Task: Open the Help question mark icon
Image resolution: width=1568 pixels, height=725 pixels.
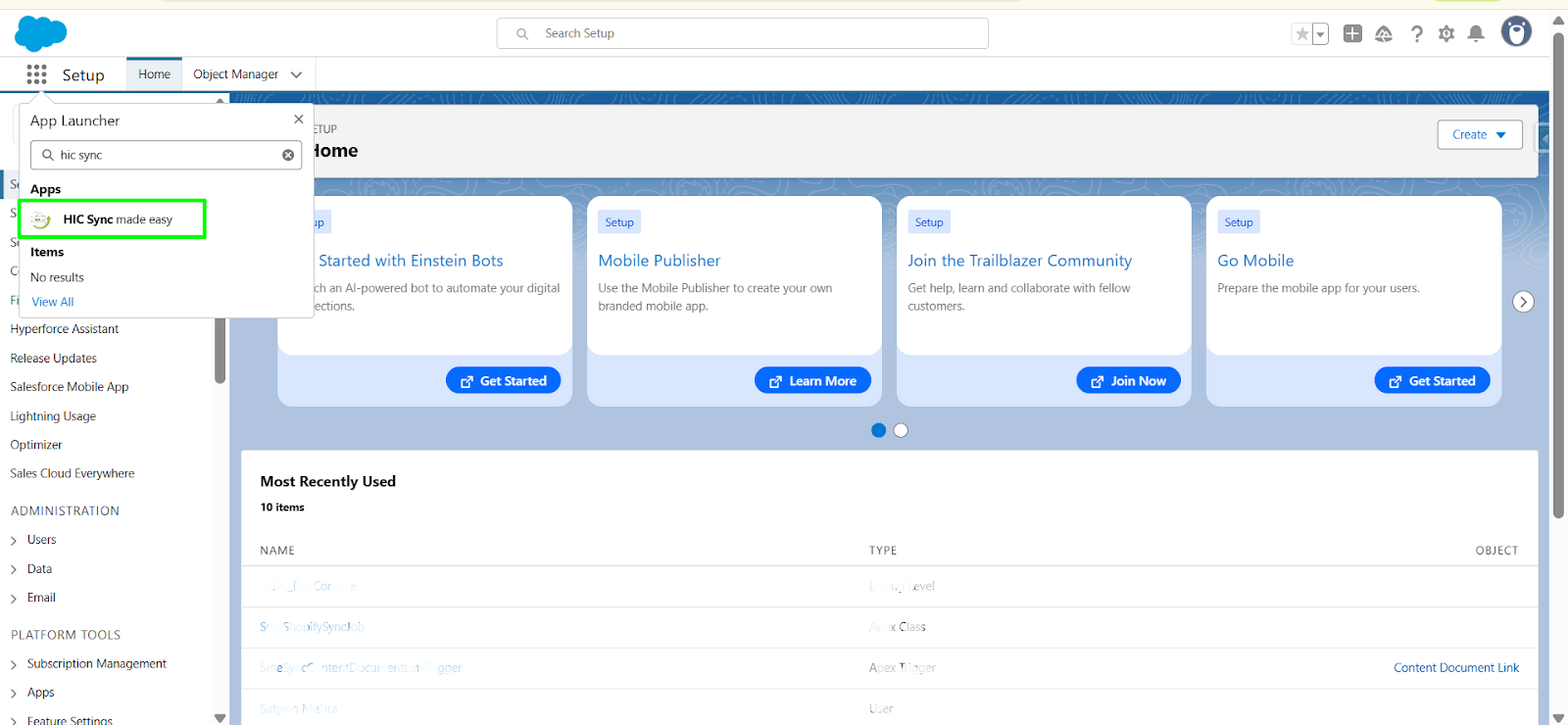Action: coord(1416,34)
